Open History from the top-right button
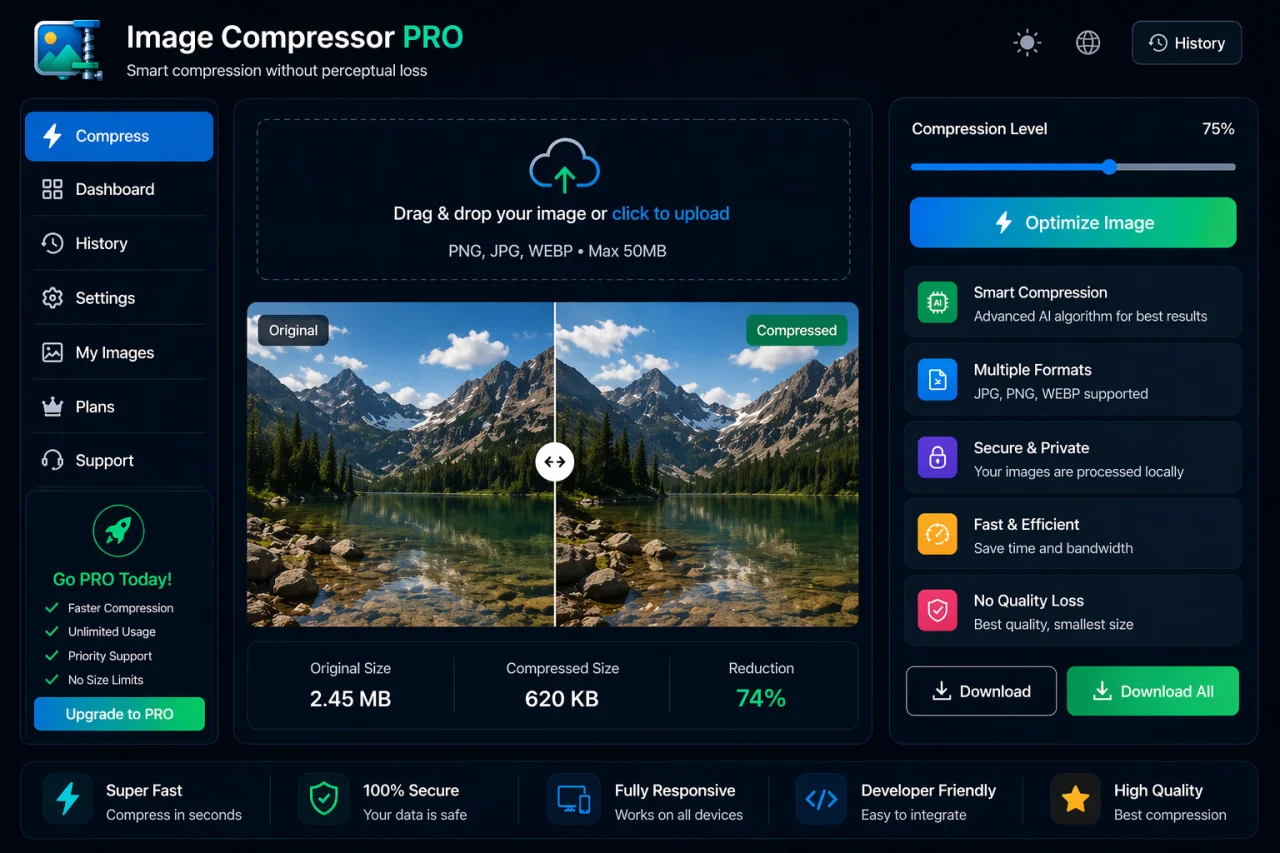The width and height of the screenshot is (1280, 853). point(1187,43)
